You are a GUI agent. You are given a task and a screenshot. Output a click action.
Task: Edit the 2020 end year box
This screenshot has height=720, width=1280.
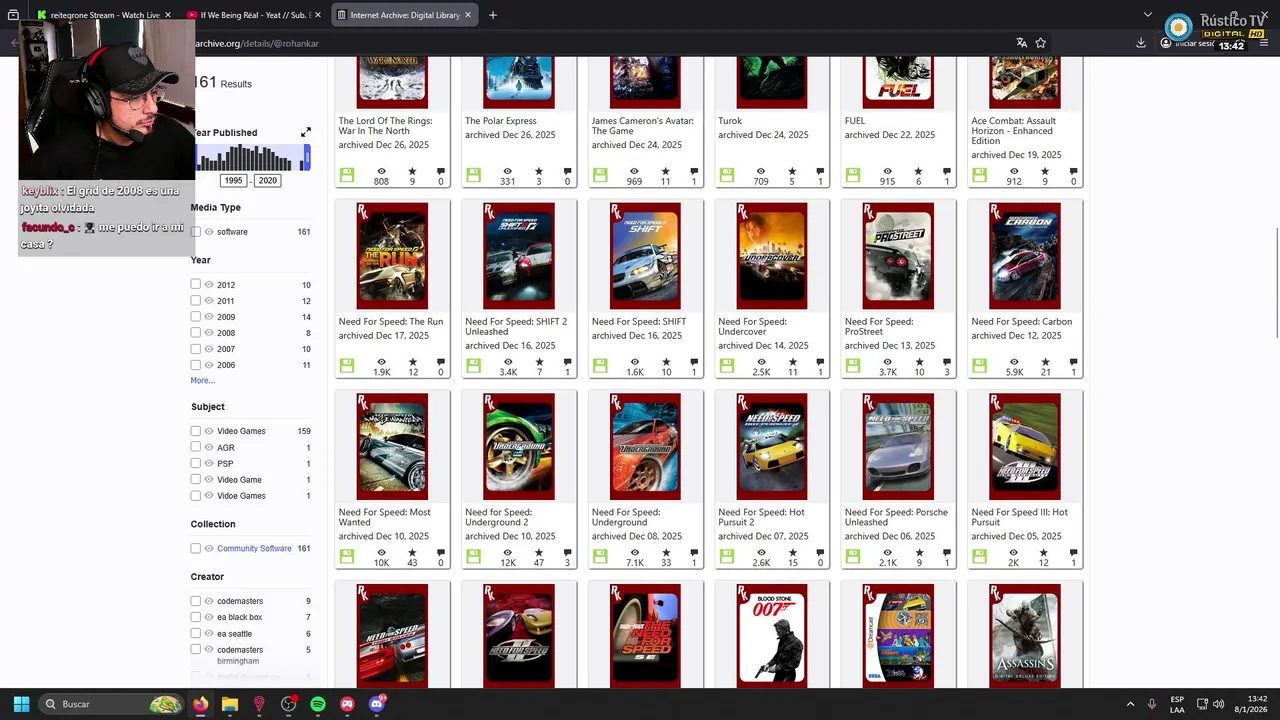pos(267,181)
